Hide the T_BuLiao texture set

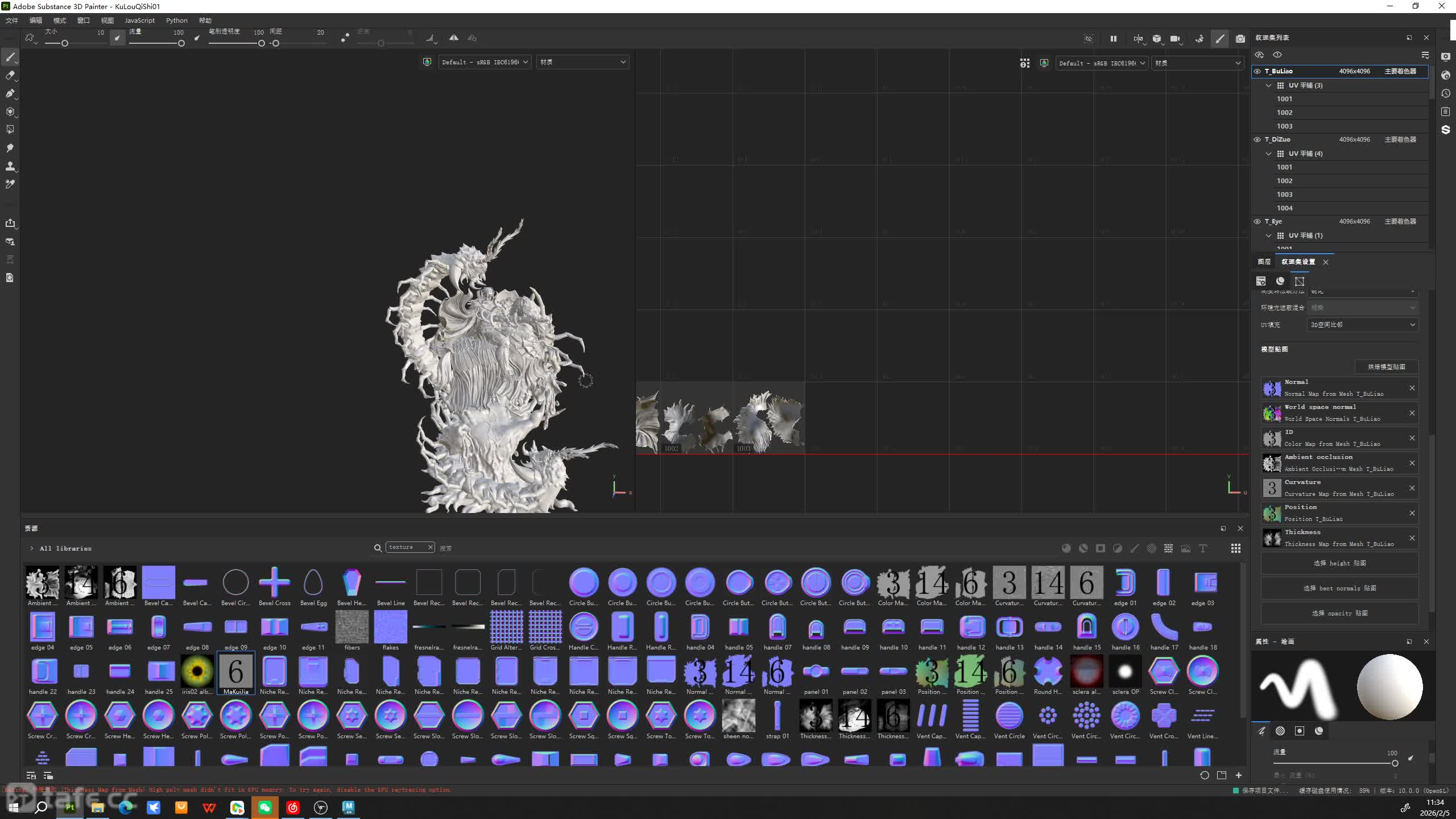coord(1257,71)
